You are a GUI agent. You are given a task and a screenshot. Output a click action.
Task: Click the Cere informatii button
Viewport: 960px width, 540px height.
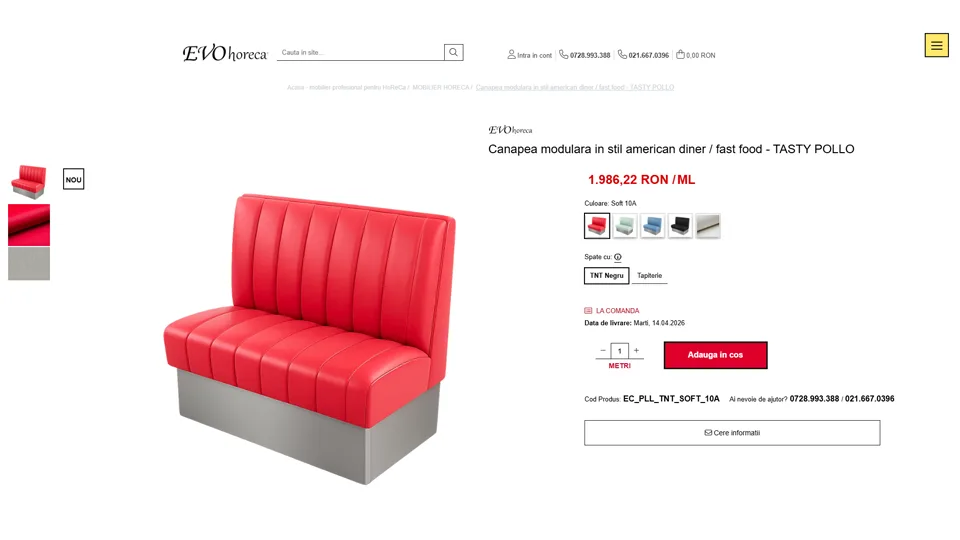pos(732,432)
